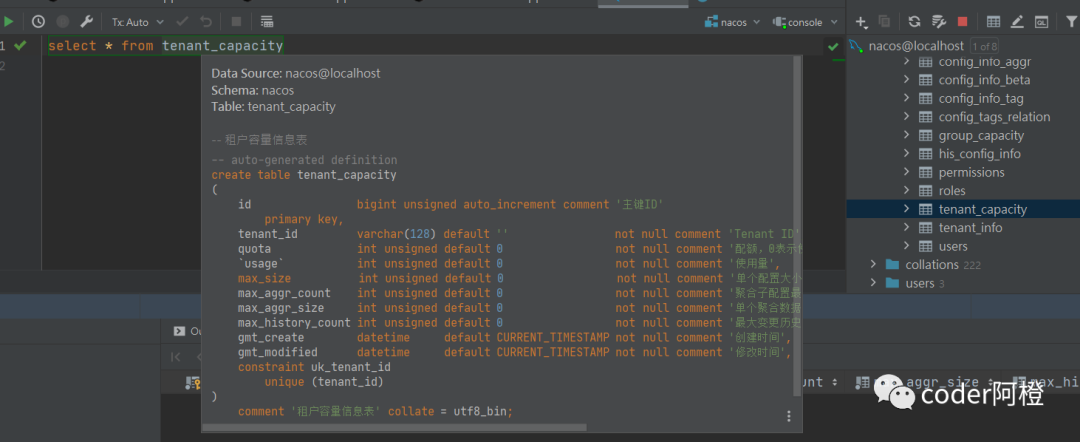Screen dimensions: 1080x442
Task: Click the pencil edit source icon
Action: tap(1017, 21)
